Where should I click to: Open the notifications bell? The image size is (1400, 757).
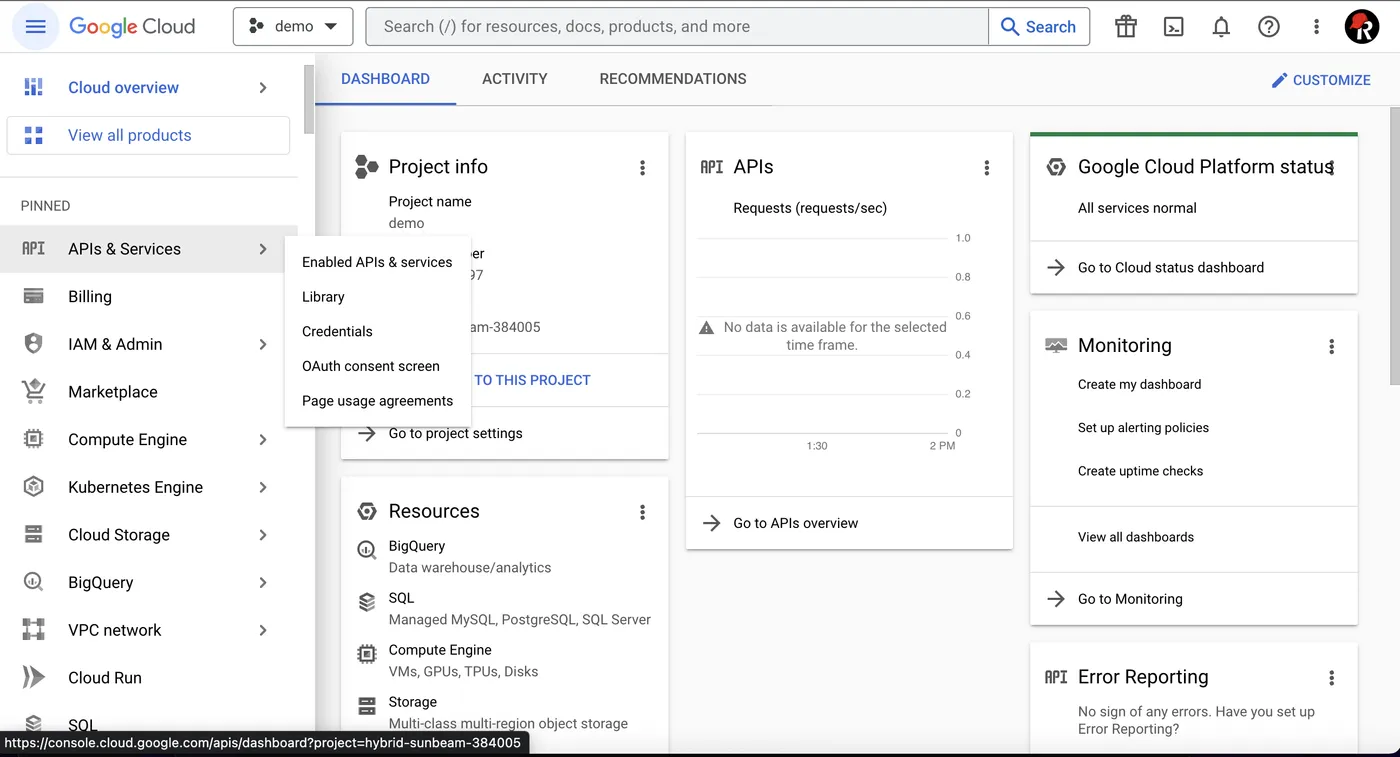tap(1221, 27)
